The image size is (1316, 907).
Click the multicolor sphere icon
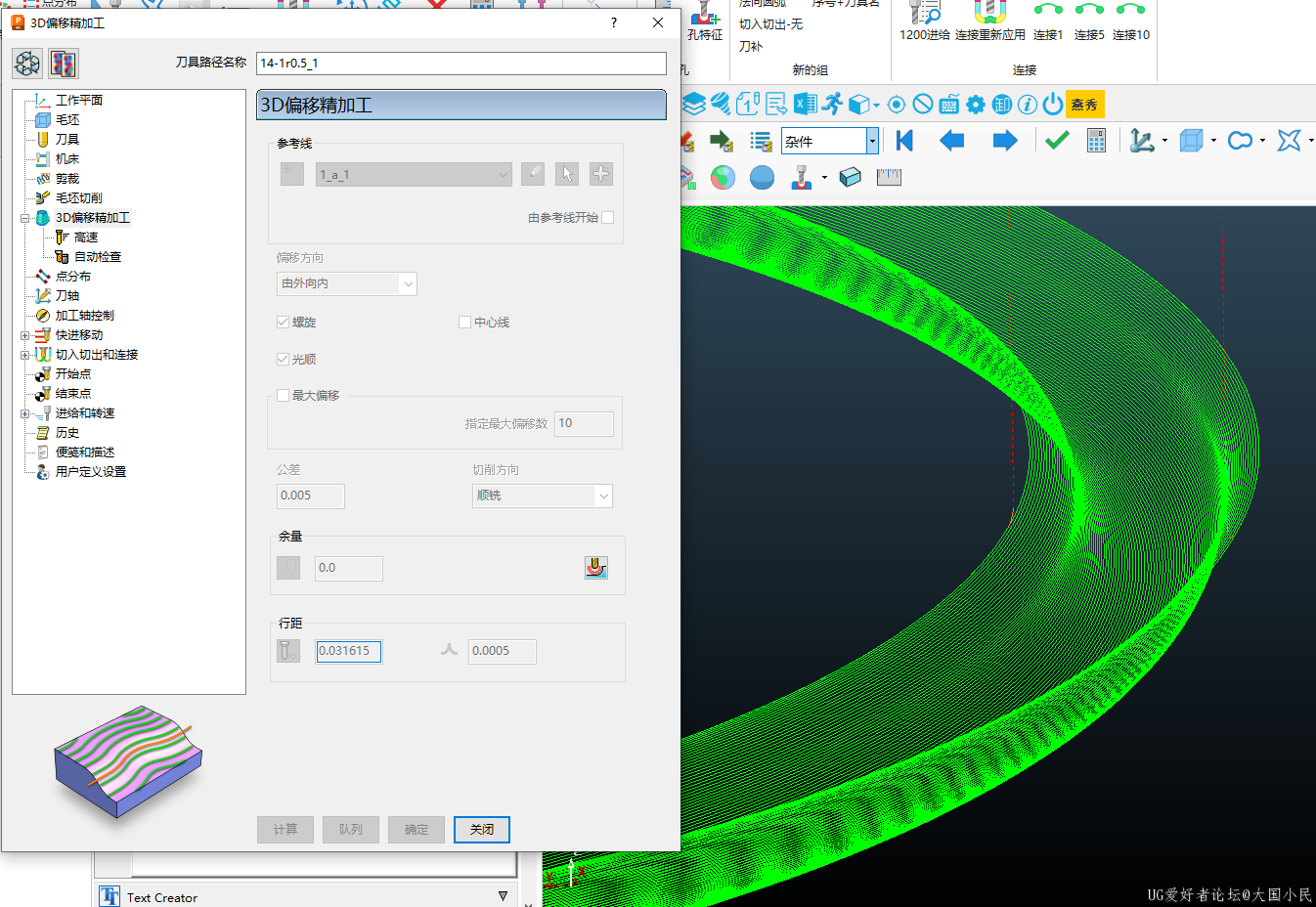click(723, 177)
